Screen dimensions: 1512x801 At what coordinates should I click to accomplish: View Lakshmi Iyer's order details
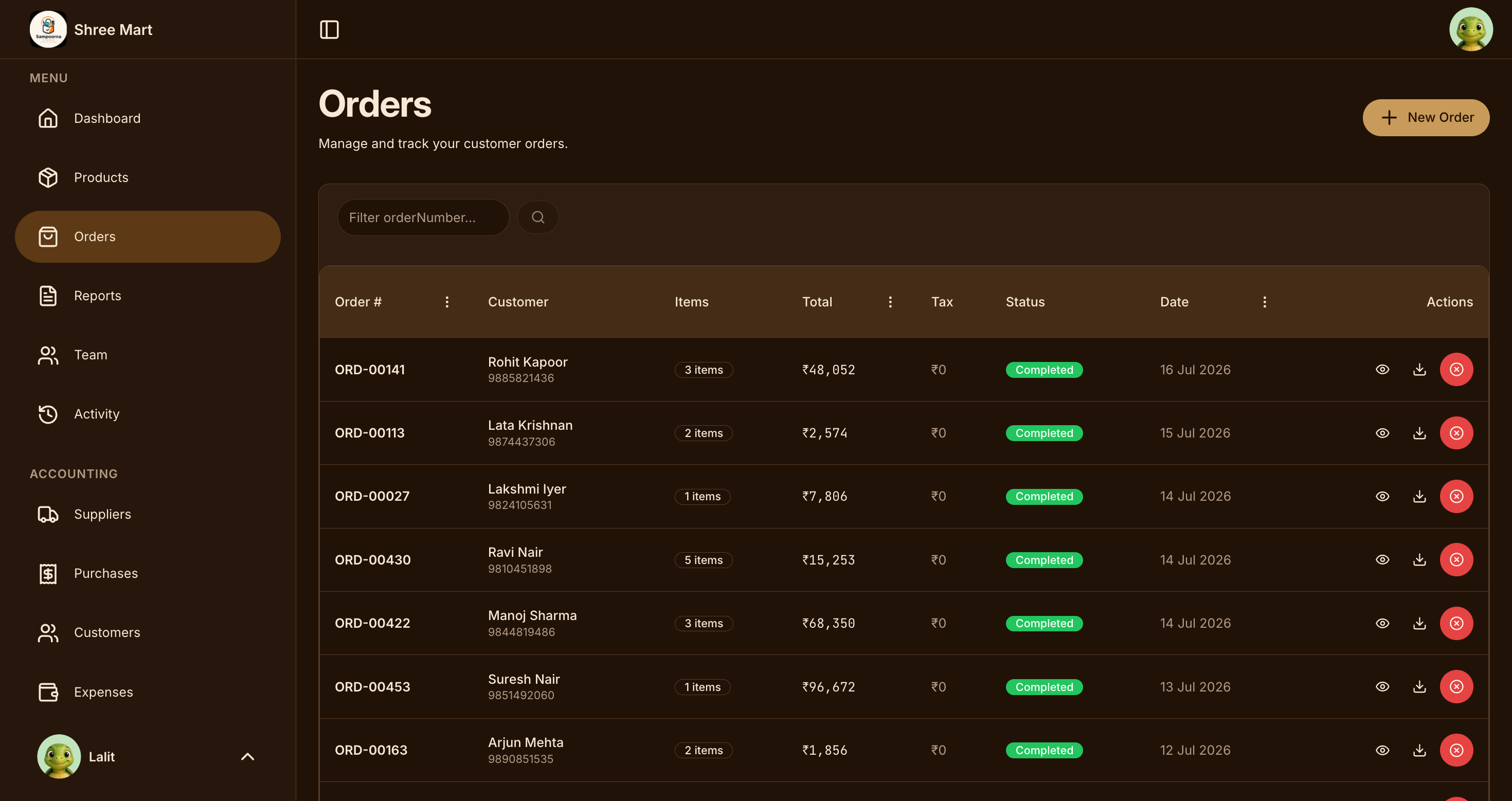[x=1382, y=497]
